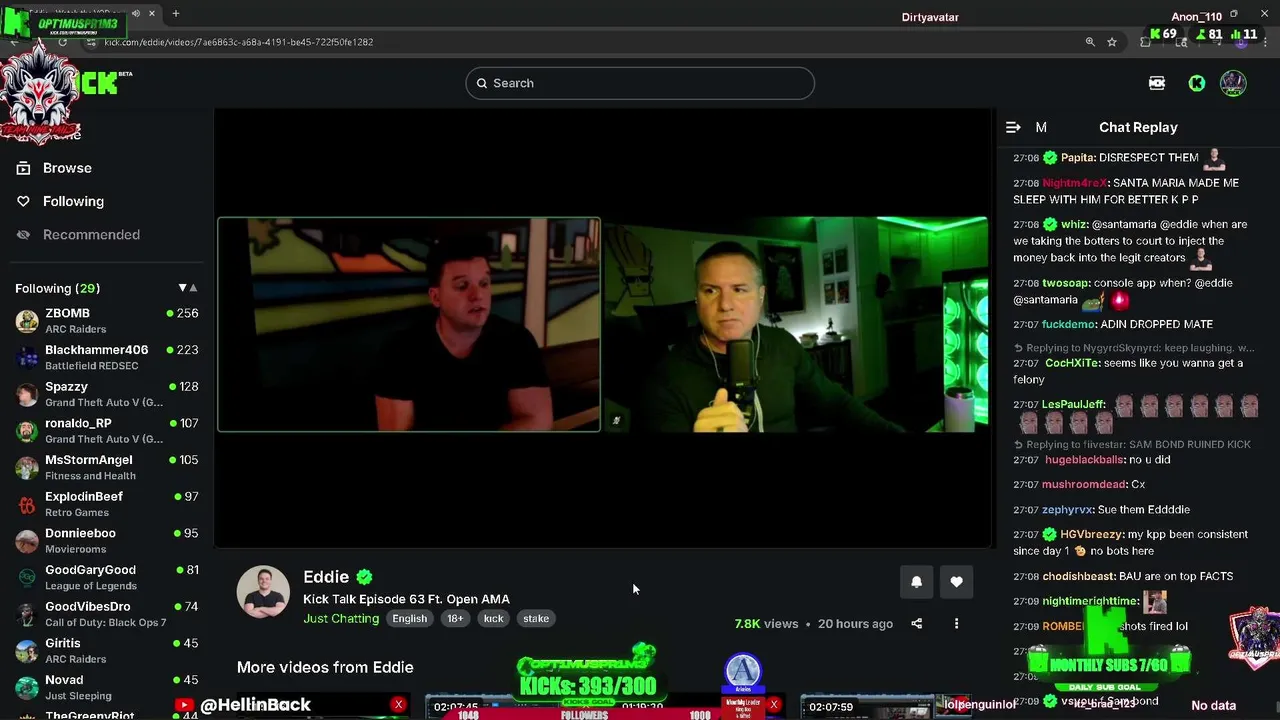Open MsStormAngel channel in Following list
The width and height of the screenshot is (1280, 720).
click(88, 460)
